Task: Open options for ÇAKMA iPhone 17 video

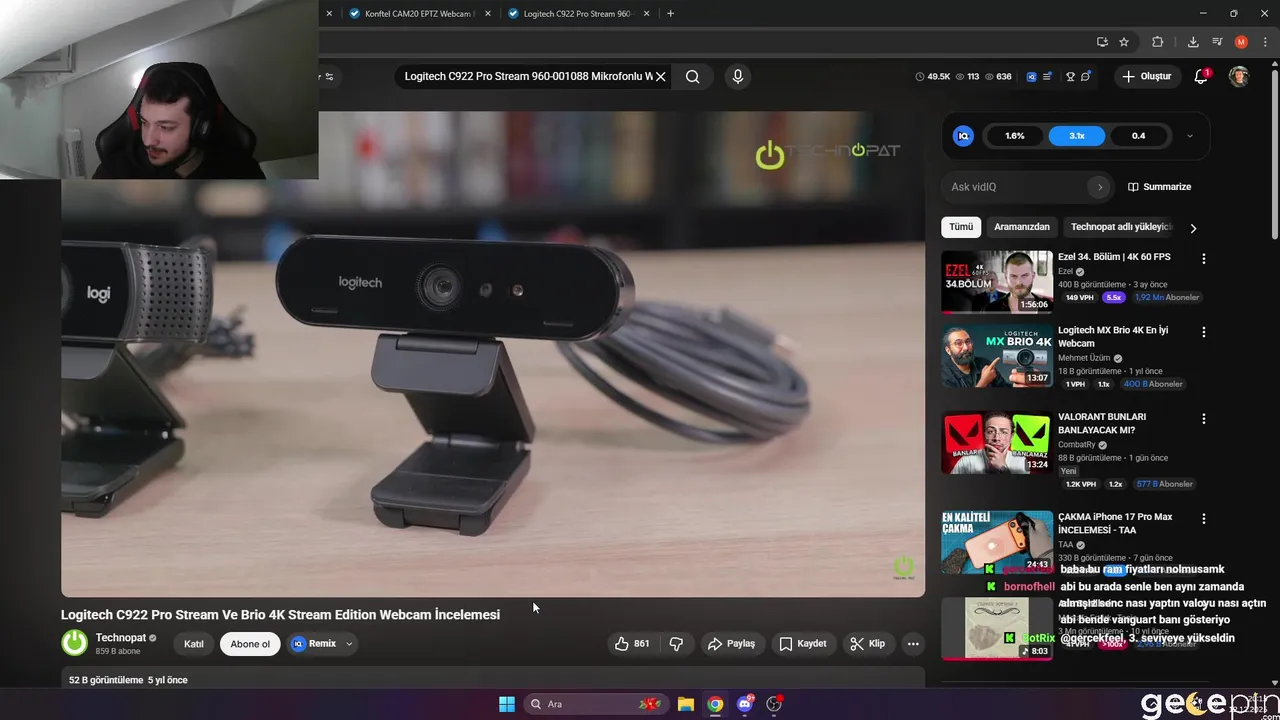Action: (x=1204, y=518)
